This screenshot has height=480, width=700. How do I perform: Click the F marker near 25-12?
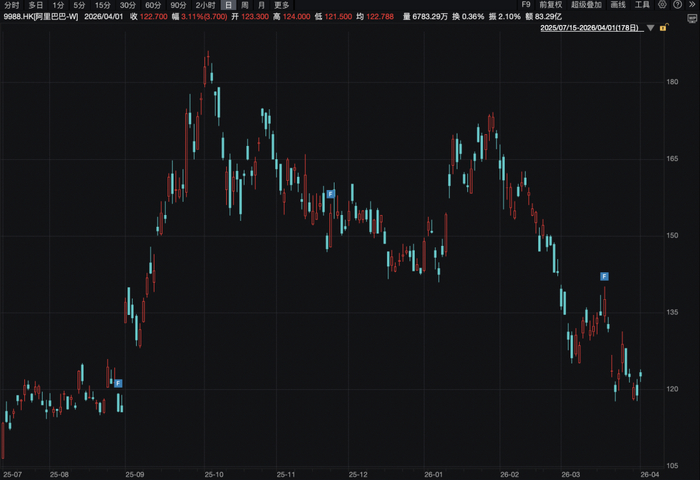coord(330,194)
